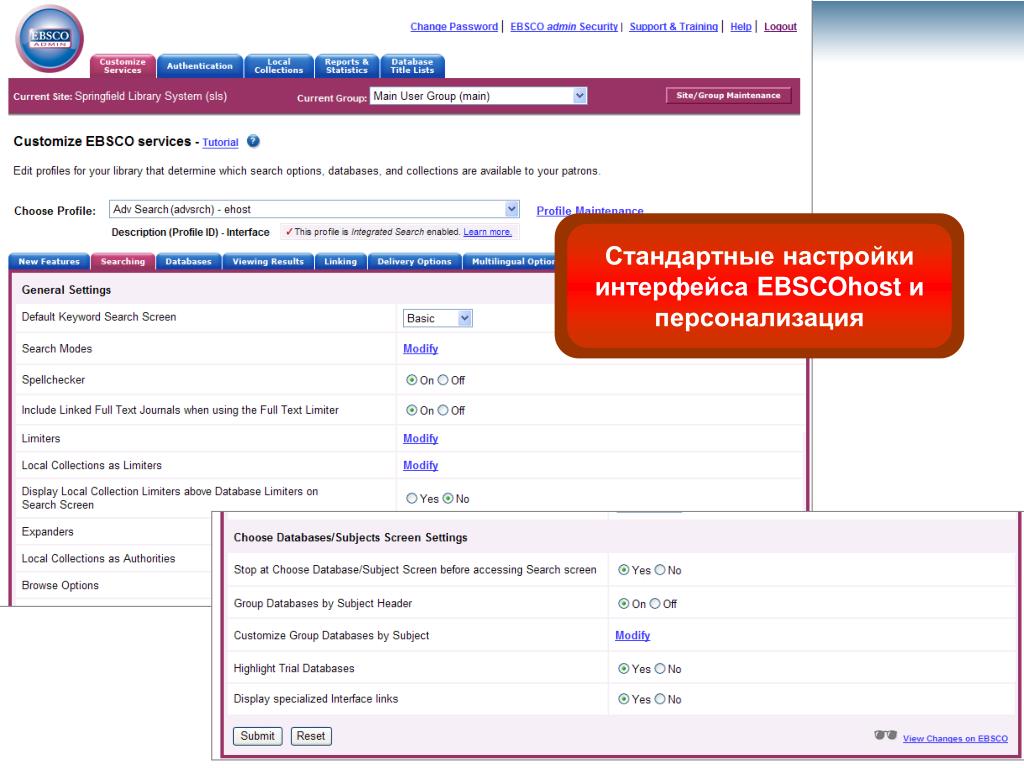Click the EBSCO Admin logo
Viewport: 1024px width, 768px height.
[x=50, y=39]
